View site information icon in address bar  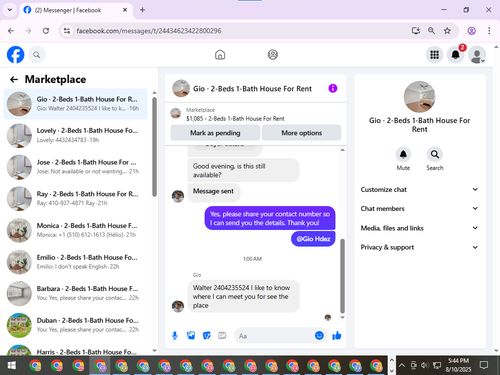point(67,31)
